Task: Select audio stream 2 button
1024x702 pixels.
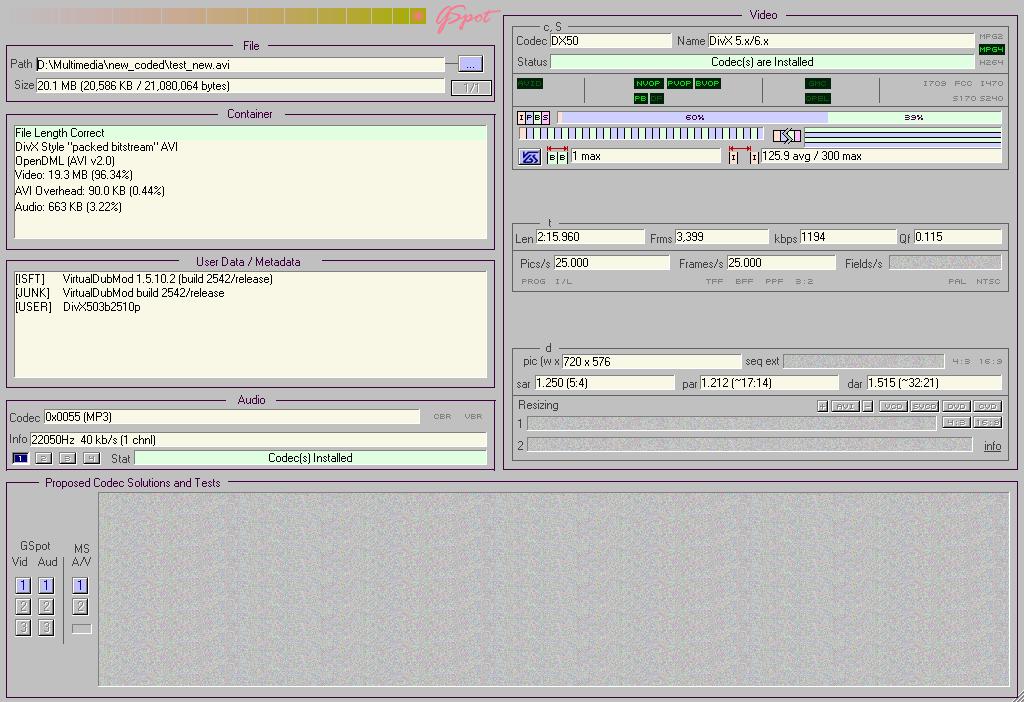Action: click(x=44, y=458)
